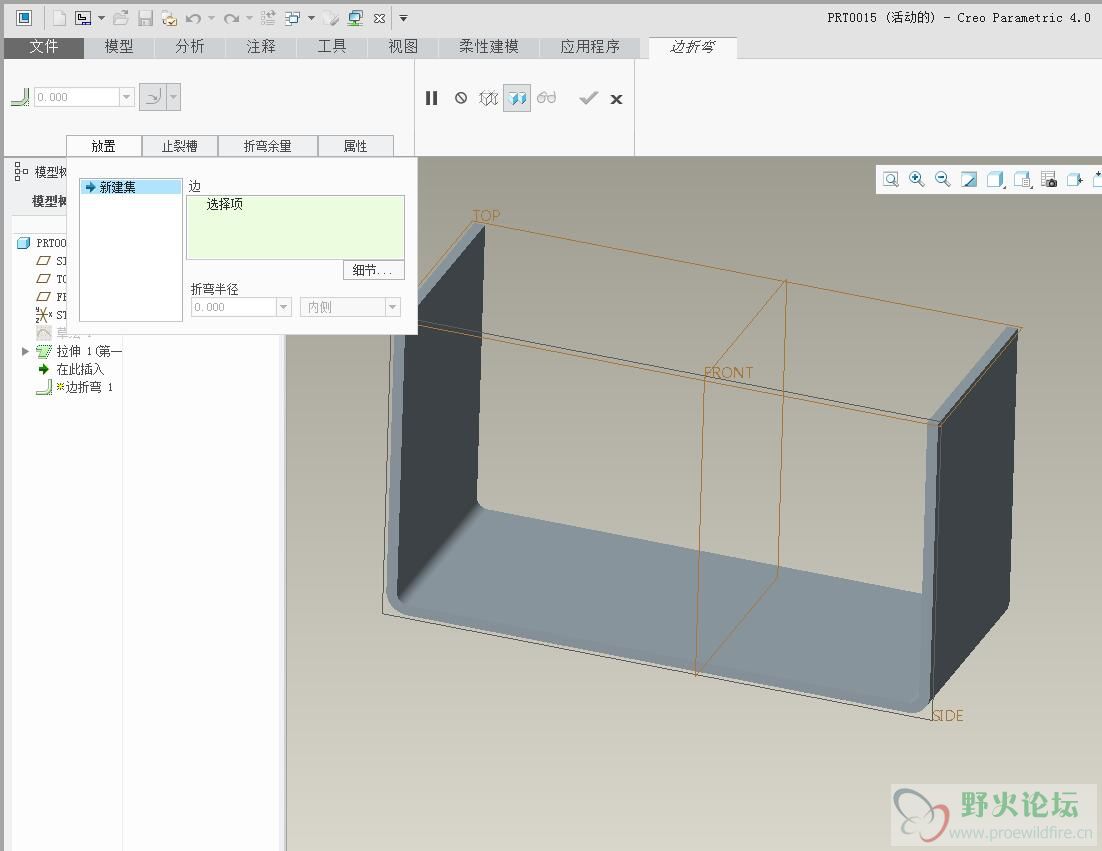Screen dimensions: 1102x851
Task: Click the Creo application window icon
Action: point(24,18)
